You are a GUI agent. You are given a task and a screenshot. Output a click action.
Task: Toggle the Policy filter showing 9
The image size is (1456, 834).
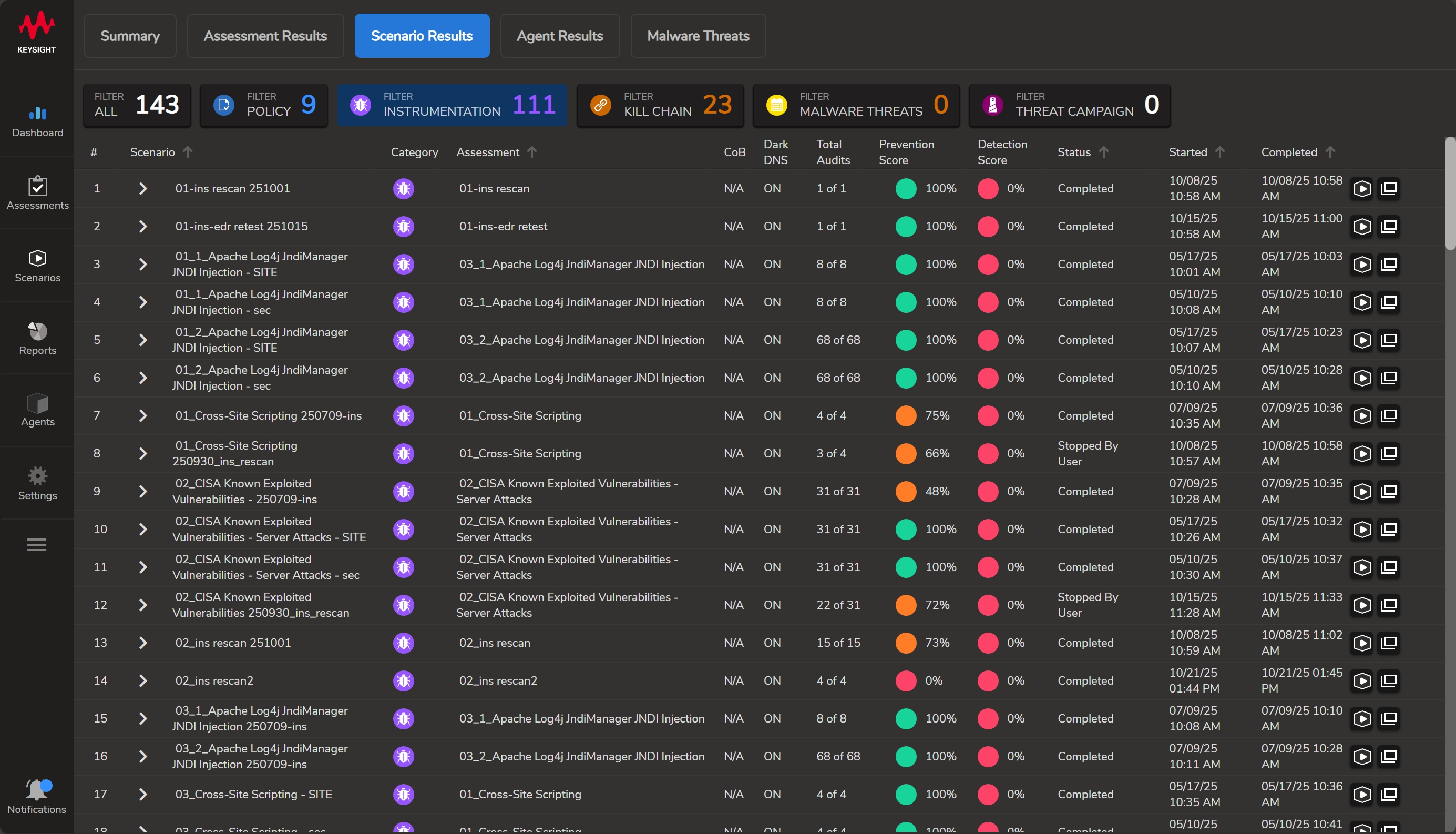click(264, 105)
